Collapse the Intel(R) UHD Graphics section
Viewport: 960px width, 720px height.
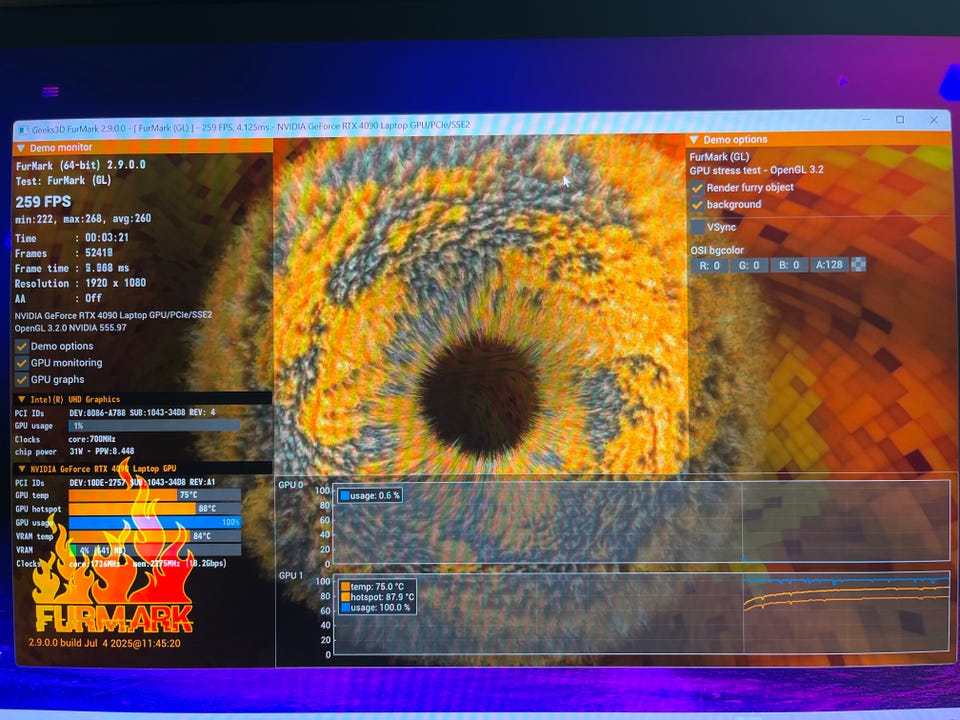pos(22,399)
